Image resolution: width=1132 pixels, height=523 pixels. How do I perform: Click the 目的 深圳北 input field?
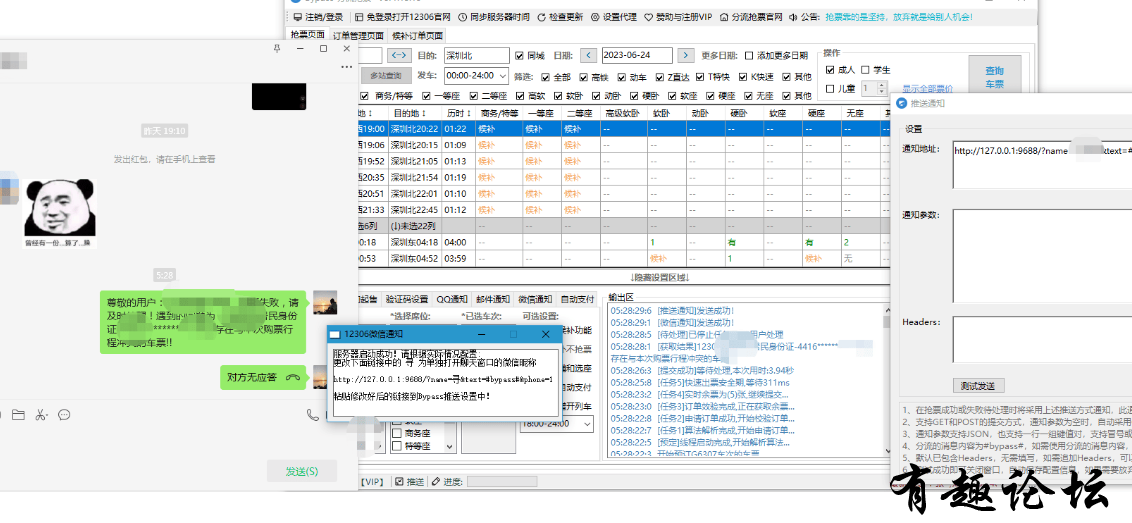pos(476,55)
